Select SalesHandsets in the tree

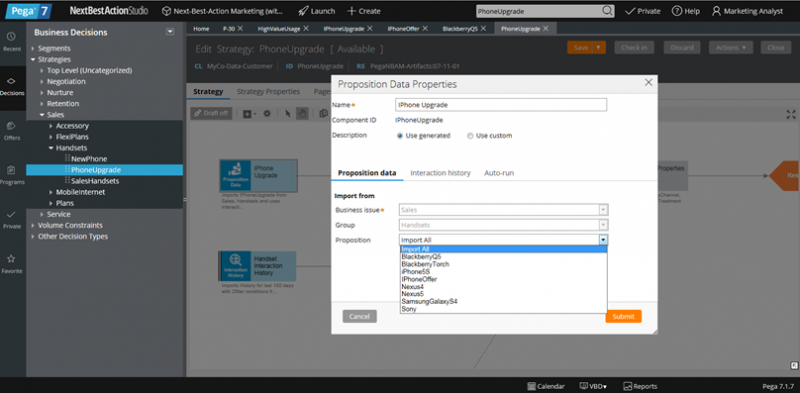pos(95,181)
